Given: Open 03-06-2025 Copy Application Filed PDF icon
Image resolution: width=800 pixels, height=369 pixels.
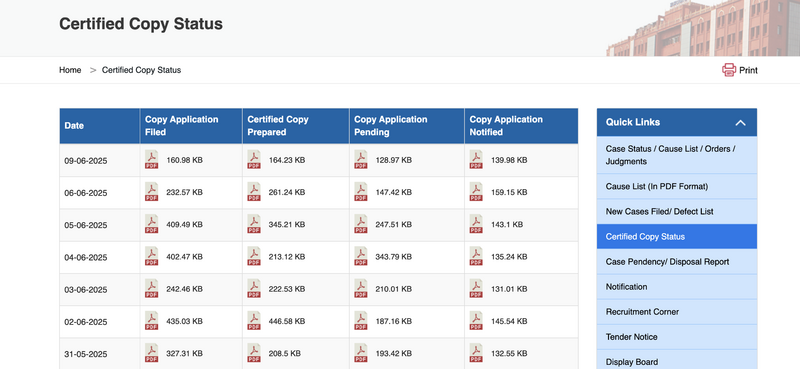Looking at the screenshot, I should coord(152,288).
